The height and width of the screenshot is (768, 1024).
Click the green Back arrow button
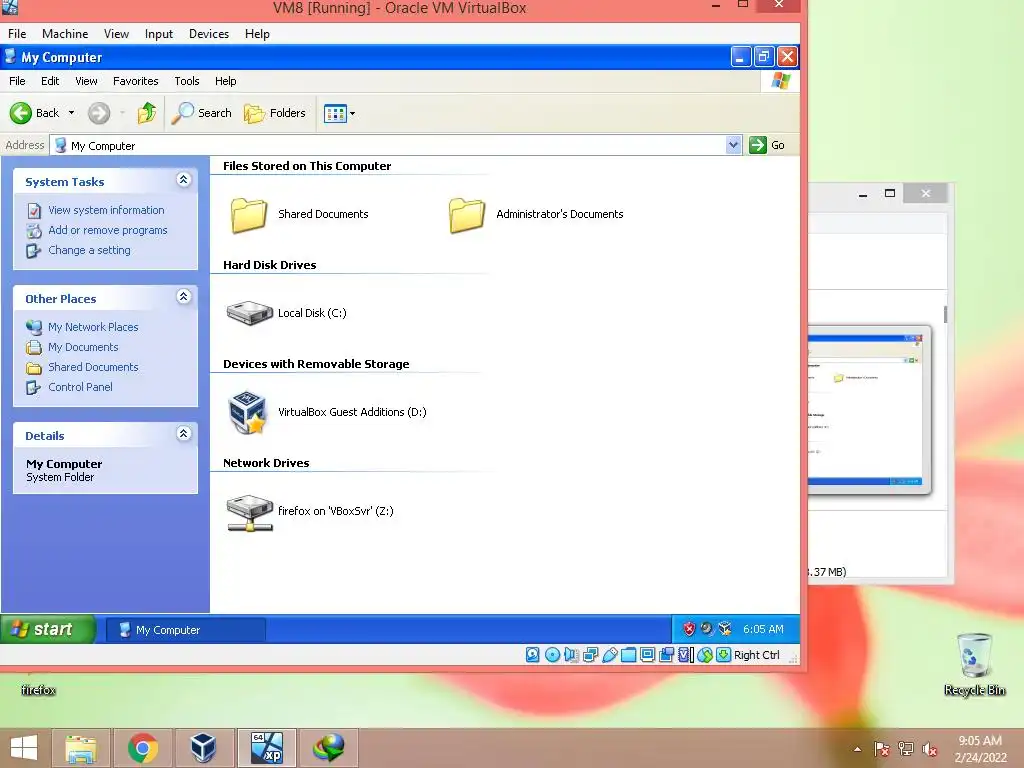coord(20,113)
